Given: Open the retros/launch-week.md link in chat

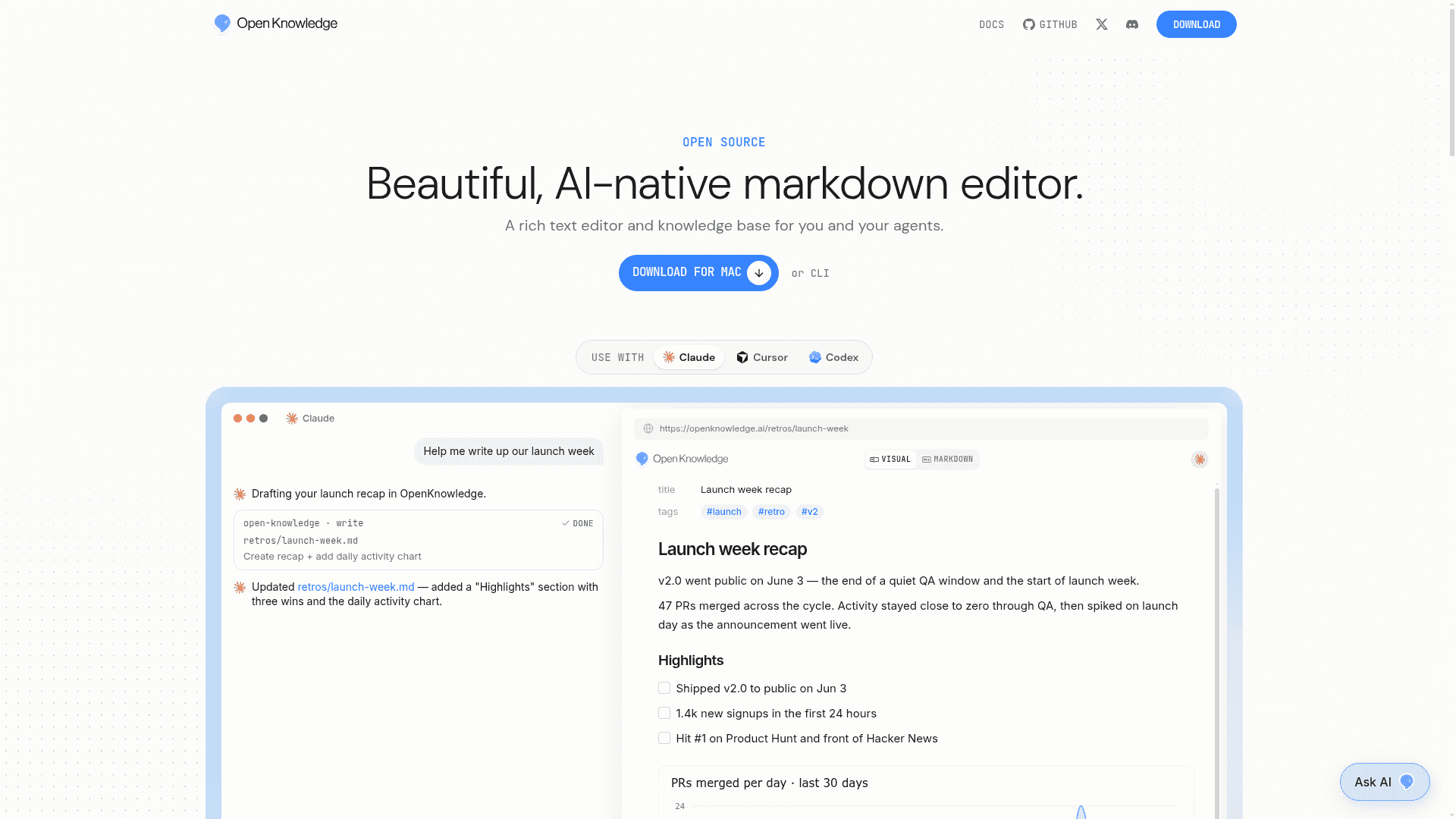Looking at the screenshot, I should tap(356, 587).
